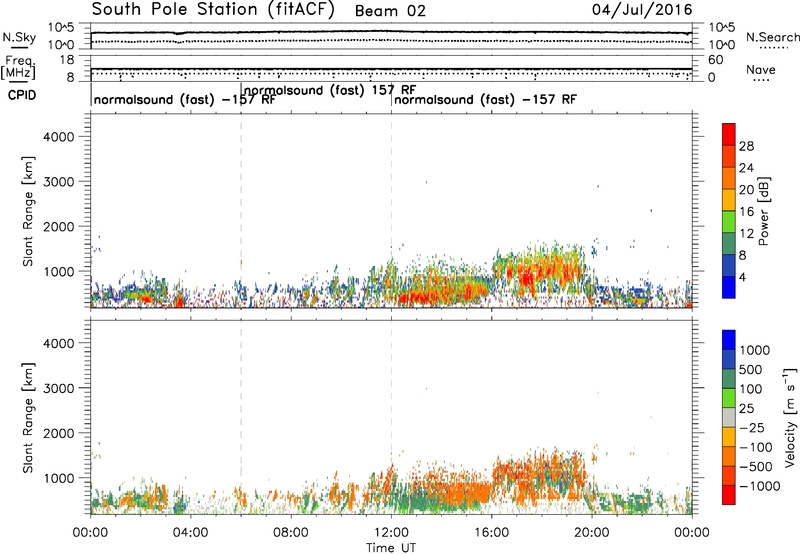Click the 'Time UT' axis title
Viewport: 800px width, 554px height.
click(x=391, y=548)
